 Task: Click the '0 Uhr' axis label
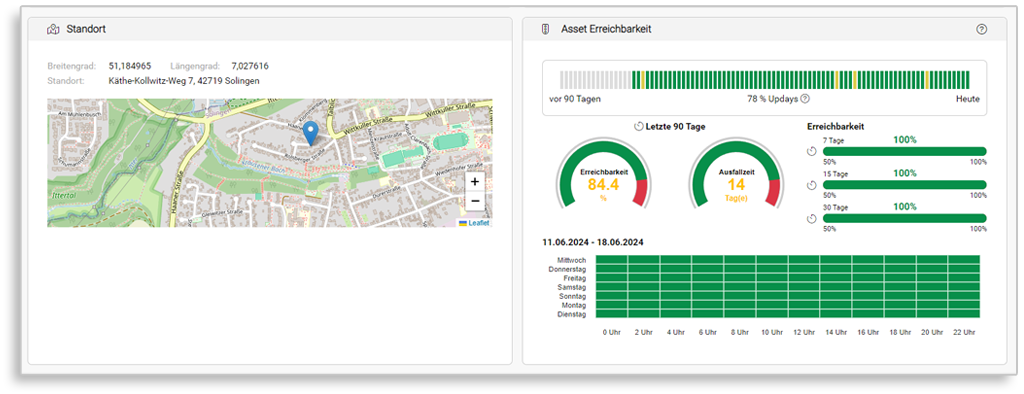(x=611, y=333)
